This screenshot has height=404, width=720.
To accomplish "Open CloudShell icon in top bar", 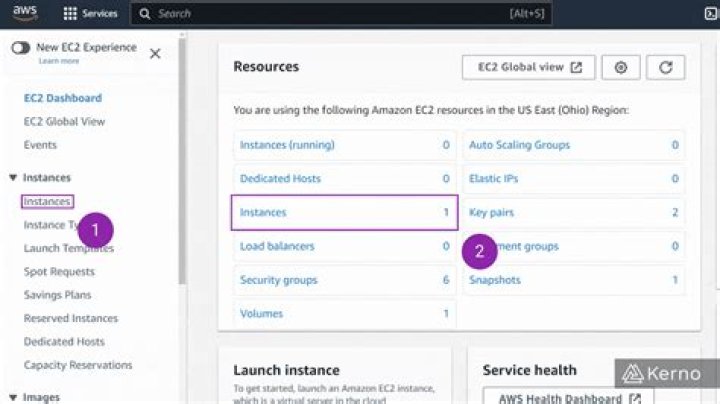I will (709, 14).
